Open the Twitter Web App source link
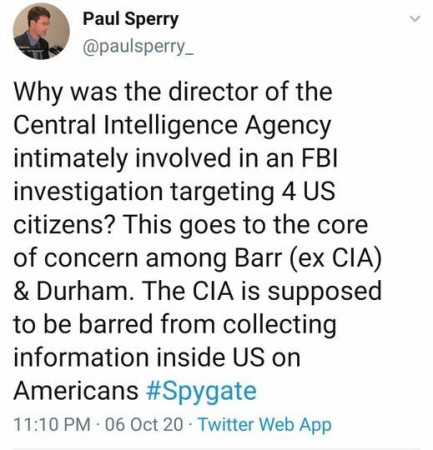 (x=265, y=425)
